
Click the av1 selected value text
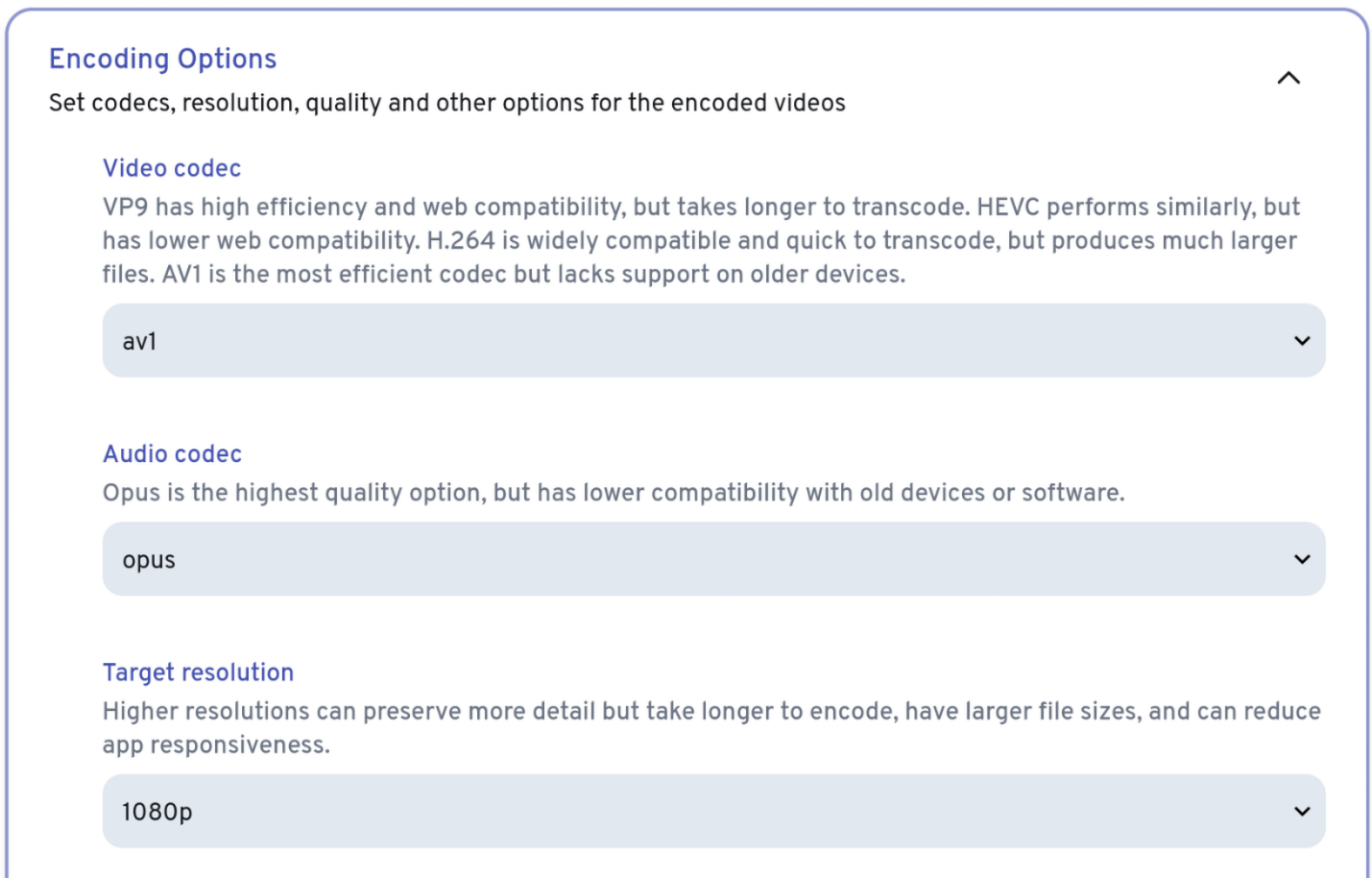(x=139, y=342)
